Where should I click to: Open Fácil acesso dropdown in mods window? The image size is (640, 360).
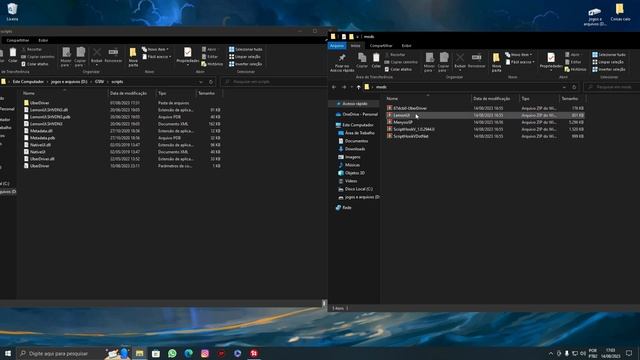pyautogui.click(x=520, y=62)
